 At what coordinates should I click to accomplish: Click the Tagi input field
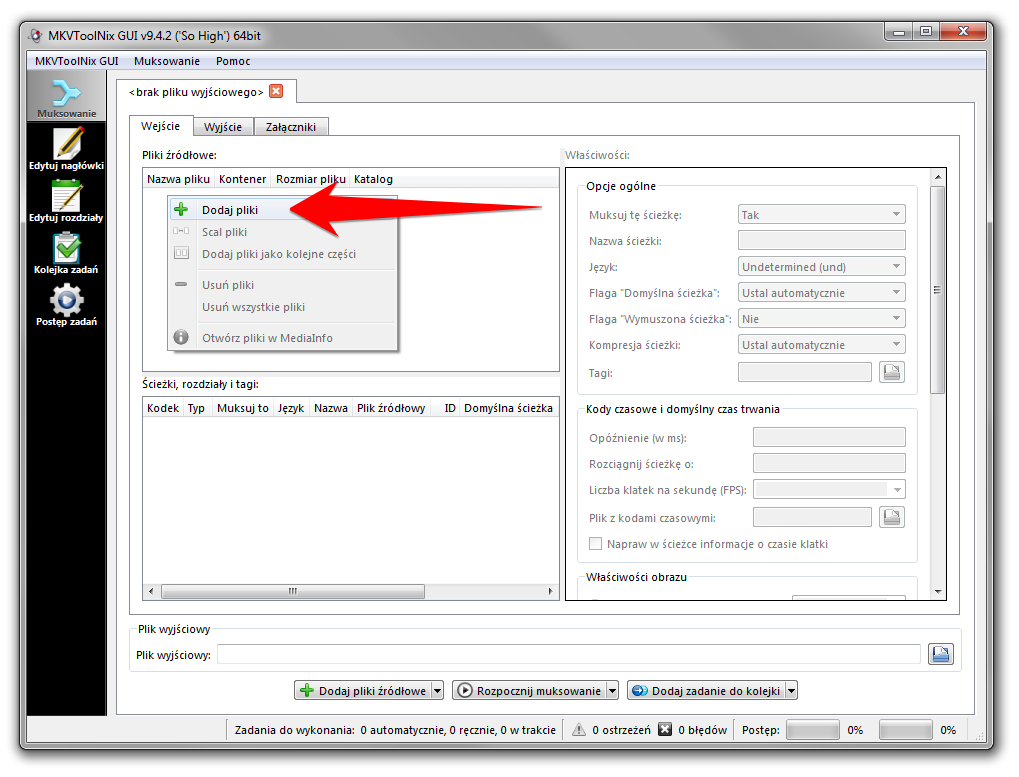805,372
